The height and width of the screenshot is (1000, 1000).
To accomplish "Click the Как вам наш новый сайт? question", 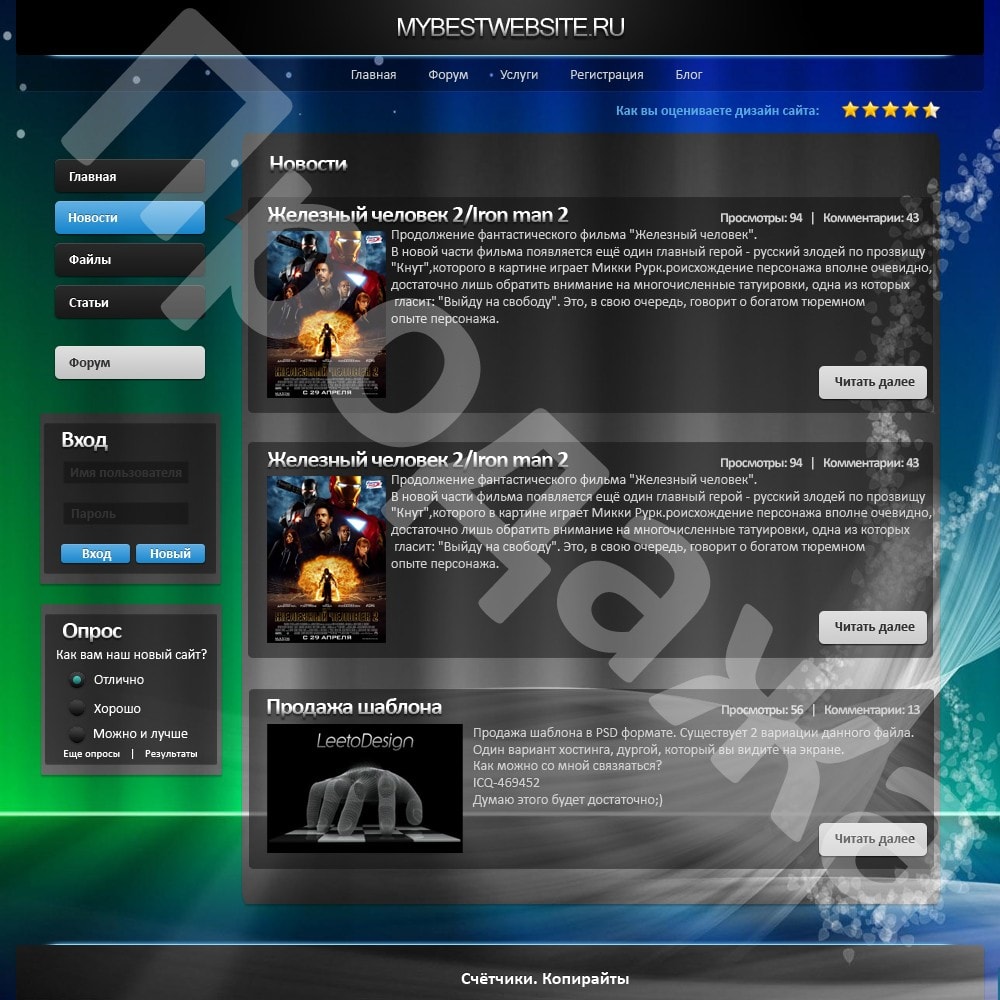I will tap(131, 654).
